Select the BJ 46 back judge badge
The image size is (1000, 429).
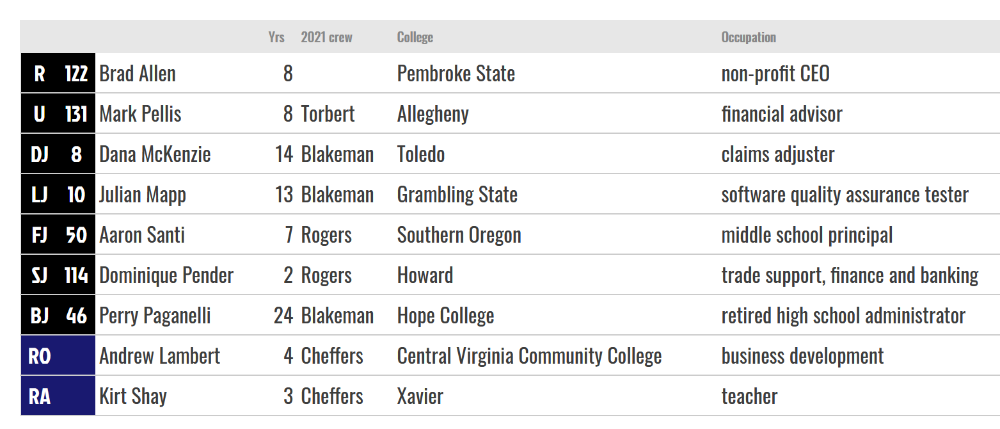click(58, 315)
